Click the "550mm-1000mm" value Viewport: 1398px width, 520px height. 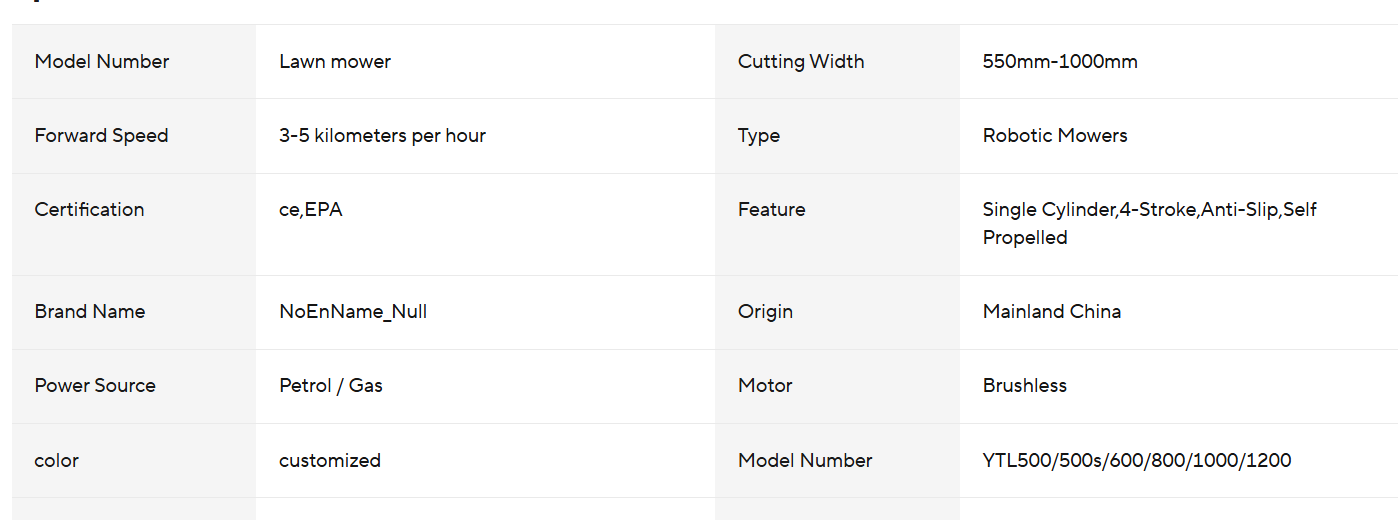[x=1060, y=62]
